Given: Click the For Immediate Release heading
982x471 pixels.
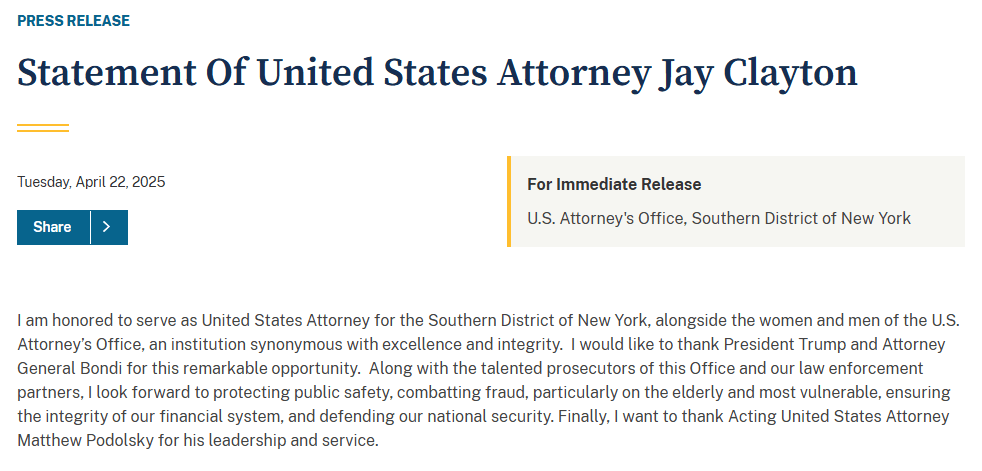Looking at the screenshot, I should coord(614,184).
